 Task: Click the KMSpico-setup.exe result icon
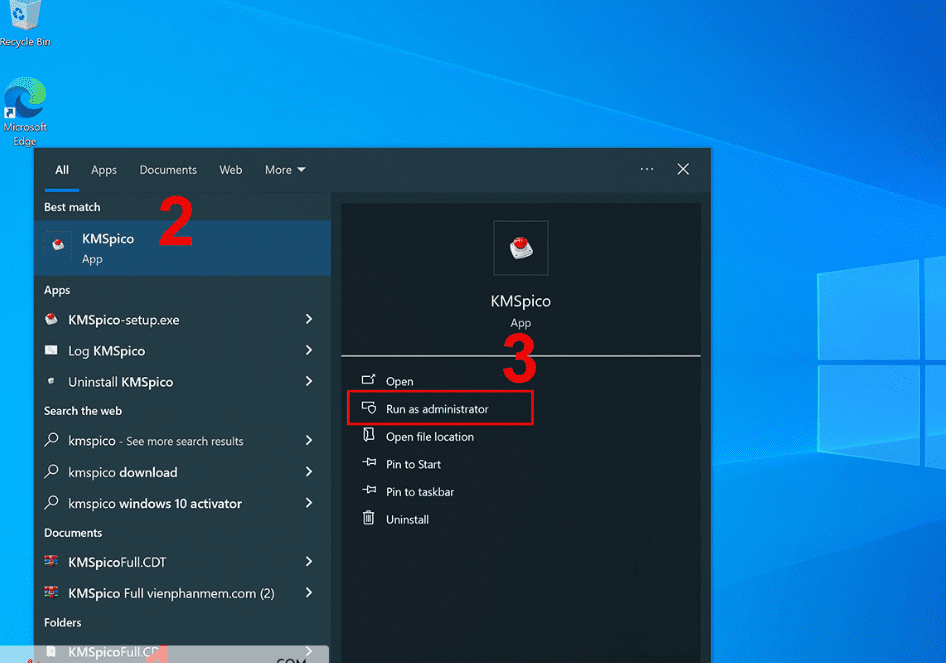[52, 320]
